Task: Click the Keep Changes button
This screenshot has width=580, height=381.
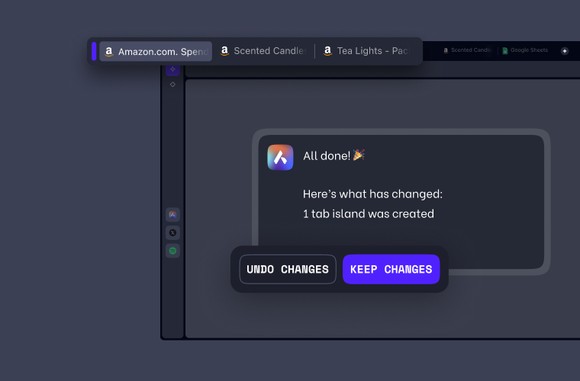Action: point(391,269)
